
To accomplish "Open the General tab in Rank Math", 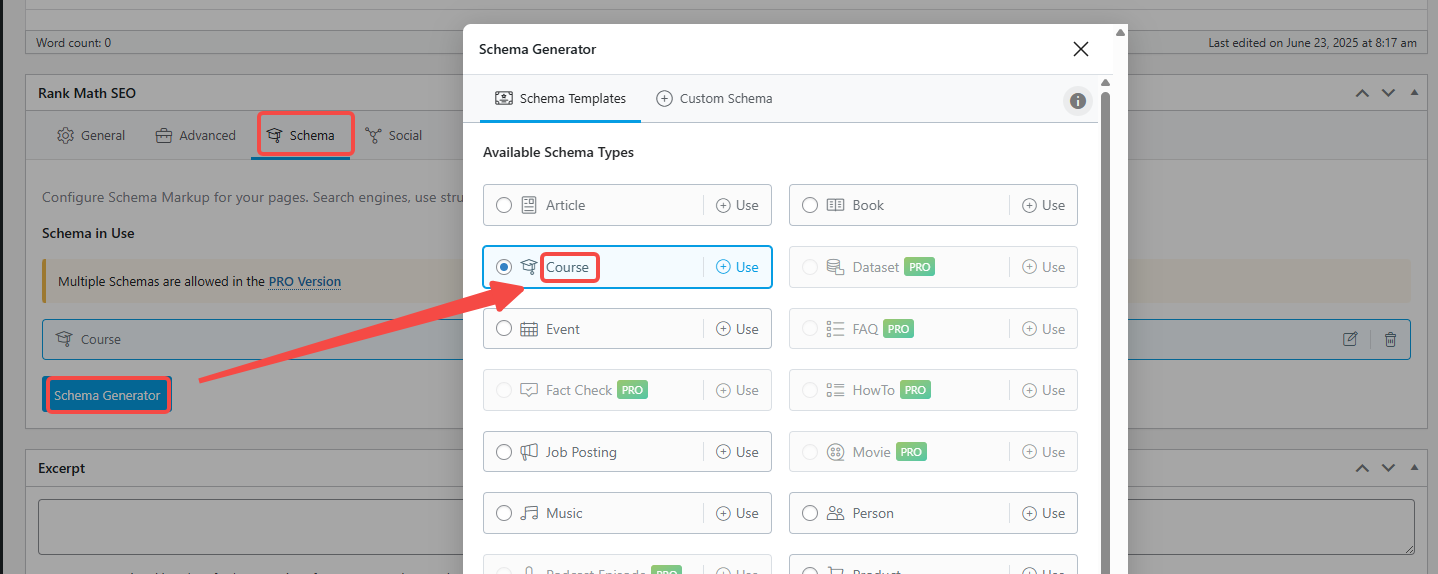I will (x=91, y=135).
